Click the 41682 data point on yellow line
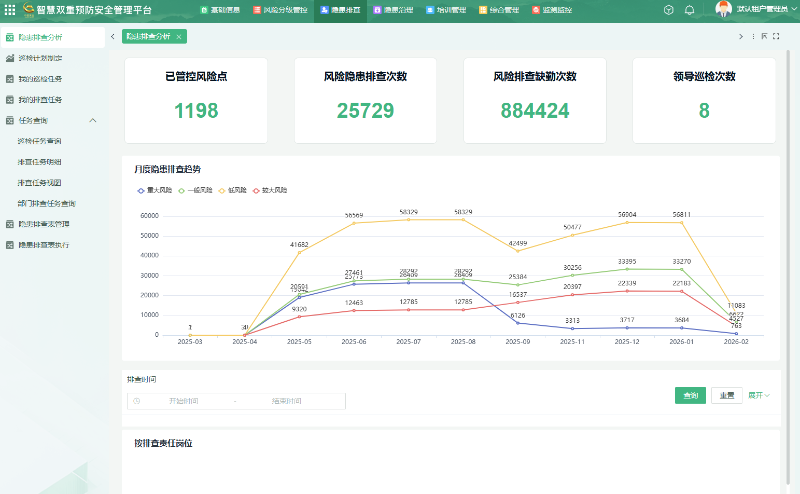The width and height of the screenshot is (800, 494). [299, 252]
